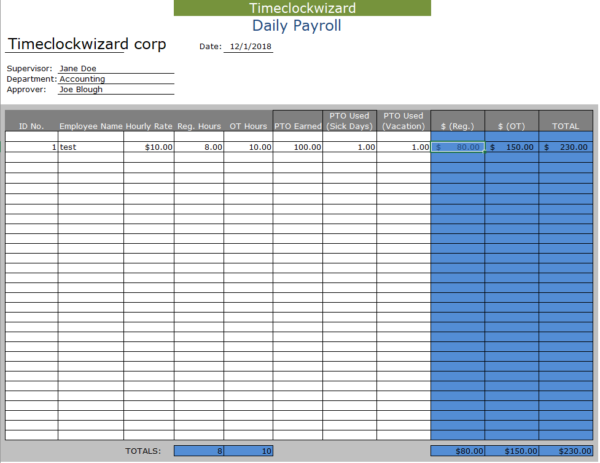Click the TOTALS: label
The image size is (600, 463).
pos(143,451)
